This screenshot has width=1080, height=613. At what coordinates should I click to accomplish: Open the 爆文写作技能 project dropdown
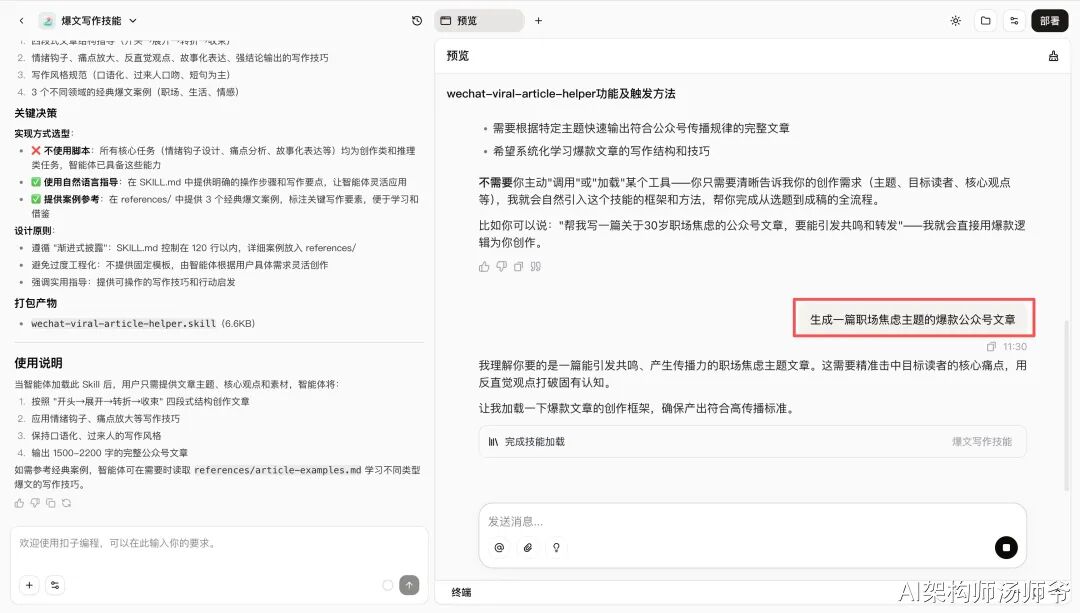tap(88, 20)
